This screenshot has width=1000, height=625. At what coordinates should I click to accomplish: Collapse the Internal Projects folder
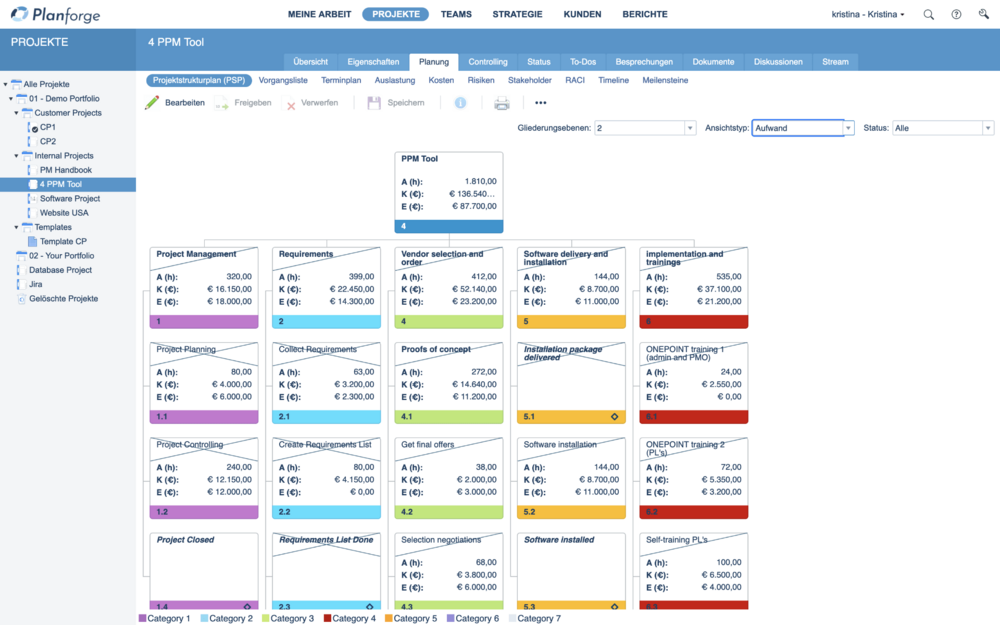point(17,156)
